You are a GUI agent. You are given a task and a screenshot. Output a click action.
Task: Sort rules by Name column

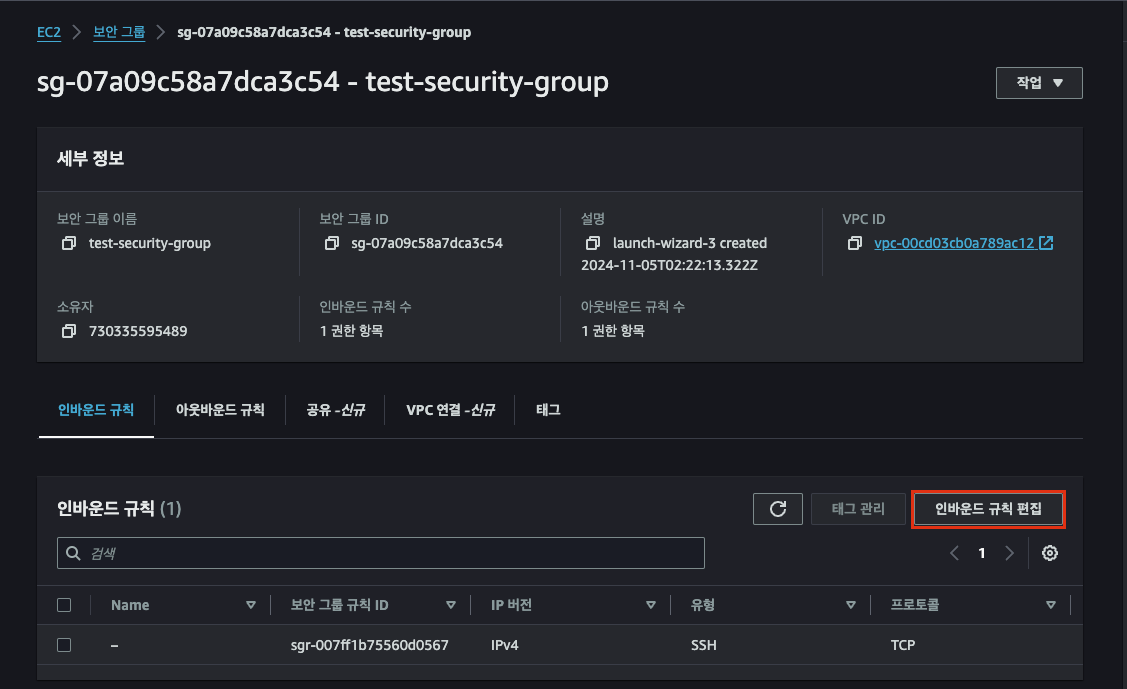250,605
